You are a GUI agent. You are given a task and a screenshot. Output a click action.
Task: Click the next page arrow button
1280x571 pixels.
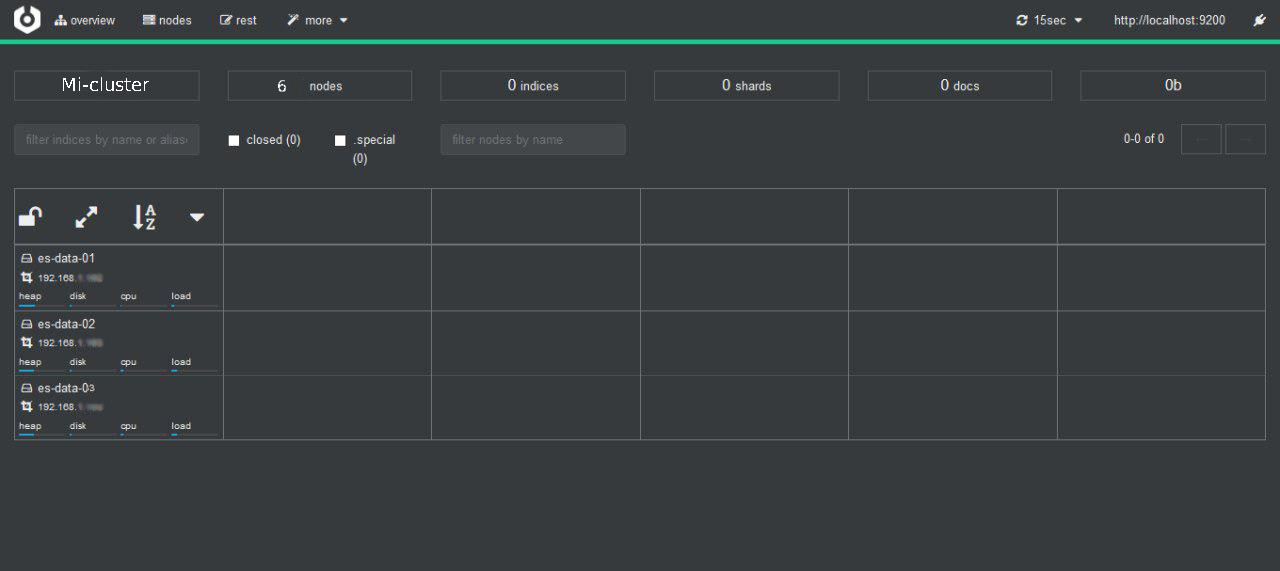point(1245,140)
